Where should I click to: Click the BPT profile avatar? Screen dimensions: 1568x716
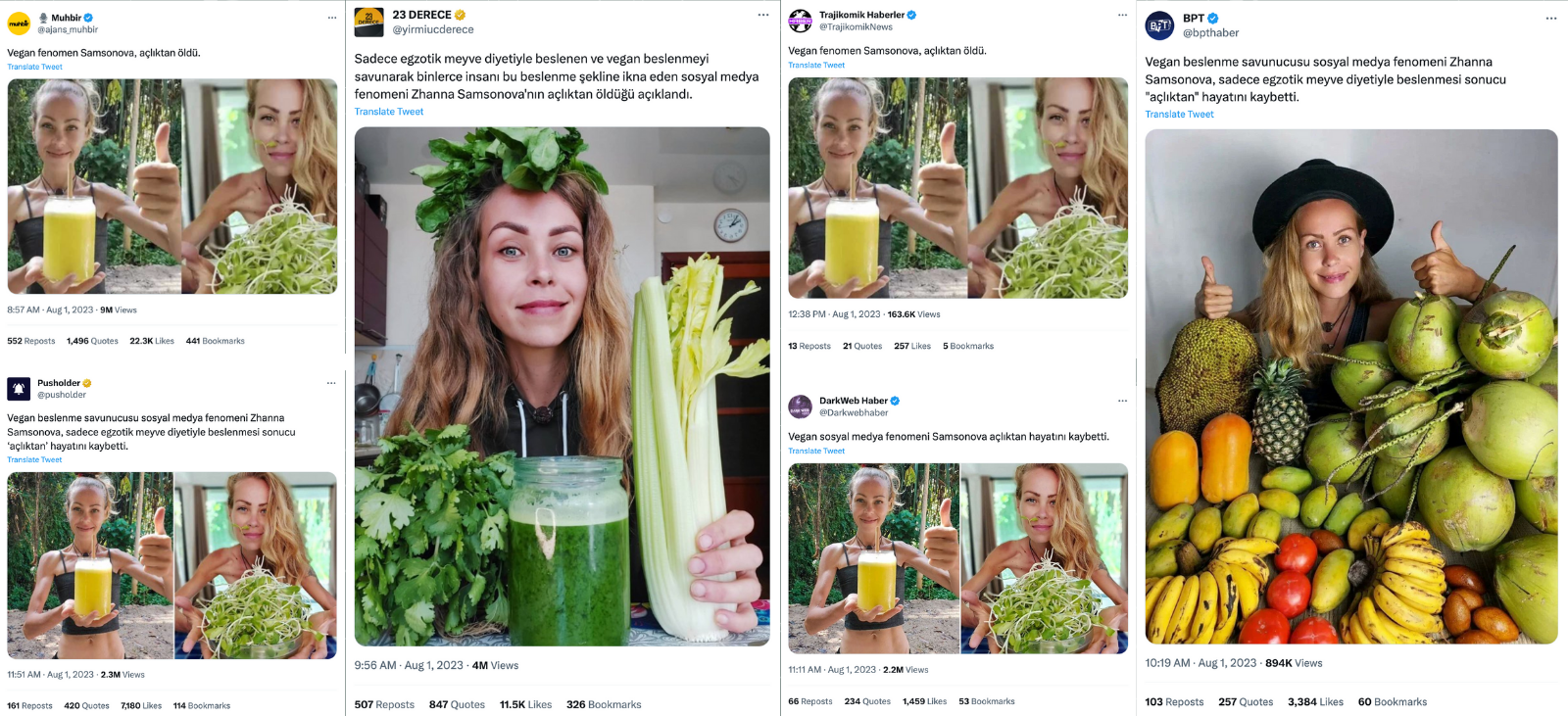click(x=1160, y=25)
